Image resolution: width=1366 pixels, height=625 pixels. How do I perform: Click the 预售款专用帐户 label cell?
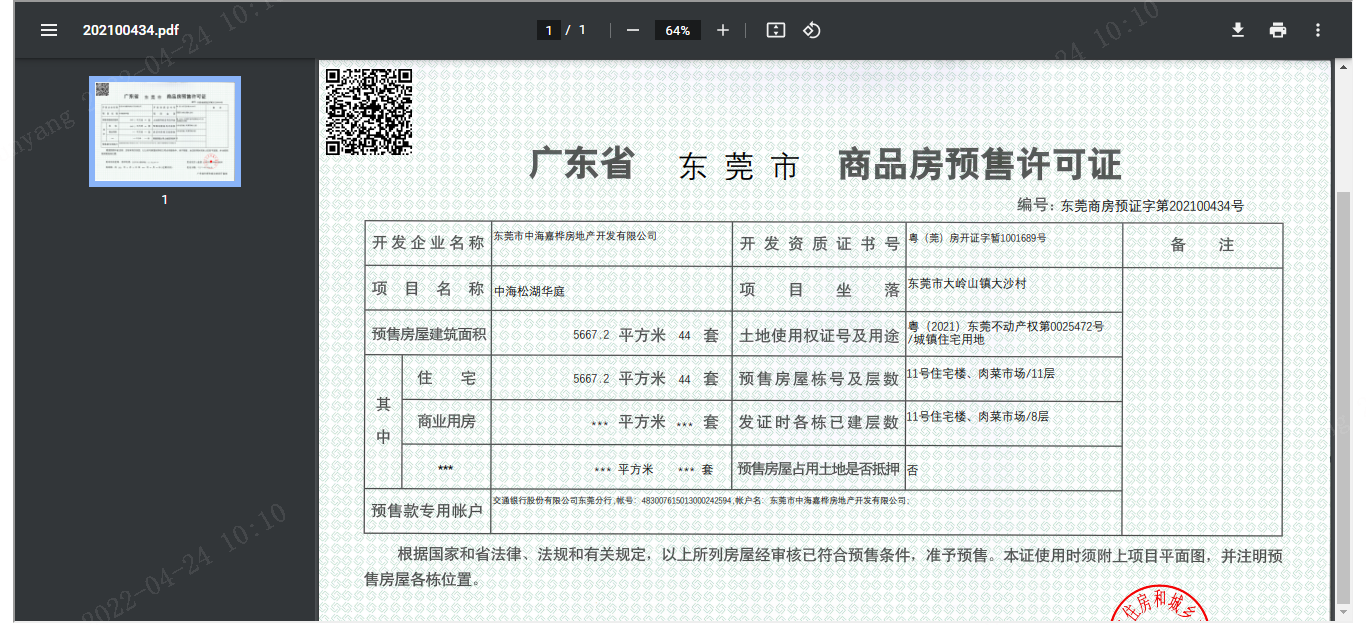click(428, 511)
